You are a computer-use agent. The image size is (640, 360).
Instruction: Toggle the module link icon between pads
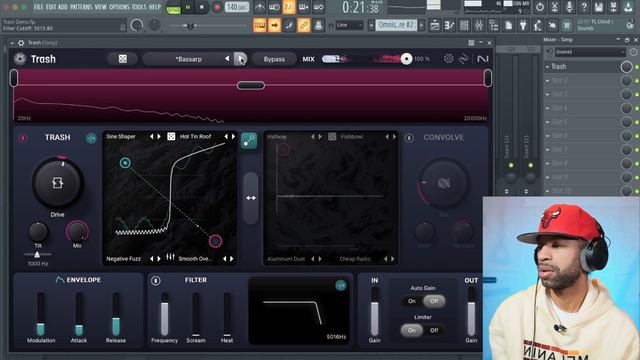coord(249,140)
